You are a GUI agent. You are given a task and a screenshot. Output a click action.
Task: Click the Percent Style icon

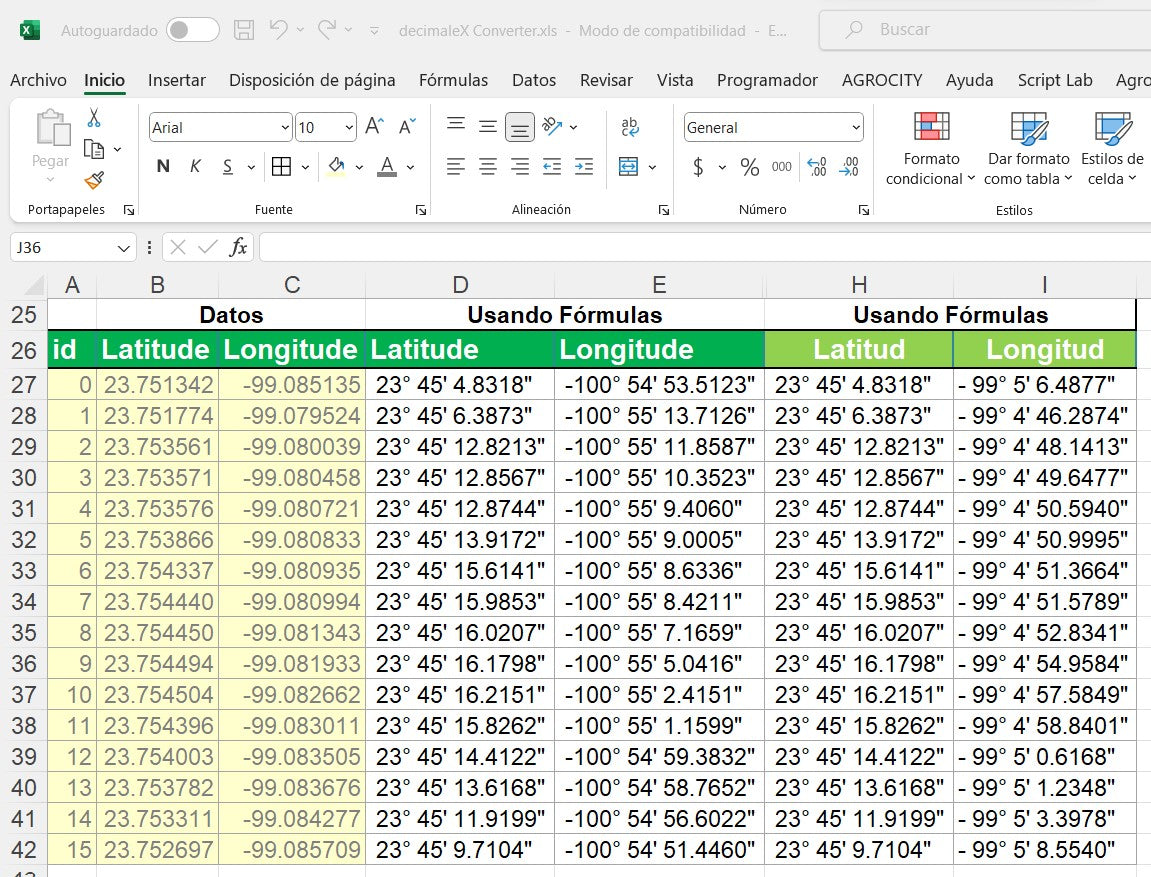click(750, 167)
